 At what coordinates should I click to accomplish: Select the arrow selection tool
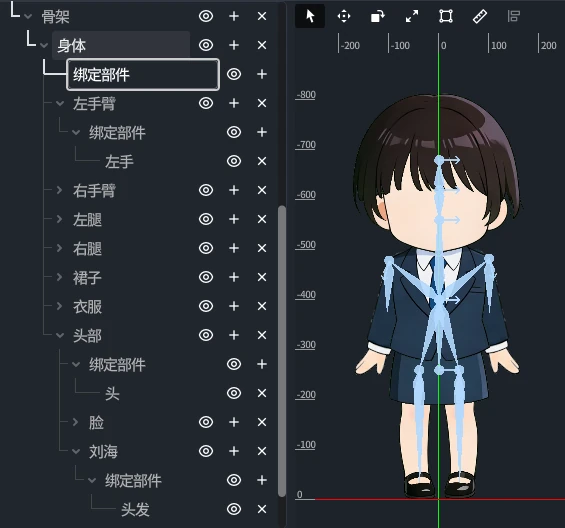point(310,16)
